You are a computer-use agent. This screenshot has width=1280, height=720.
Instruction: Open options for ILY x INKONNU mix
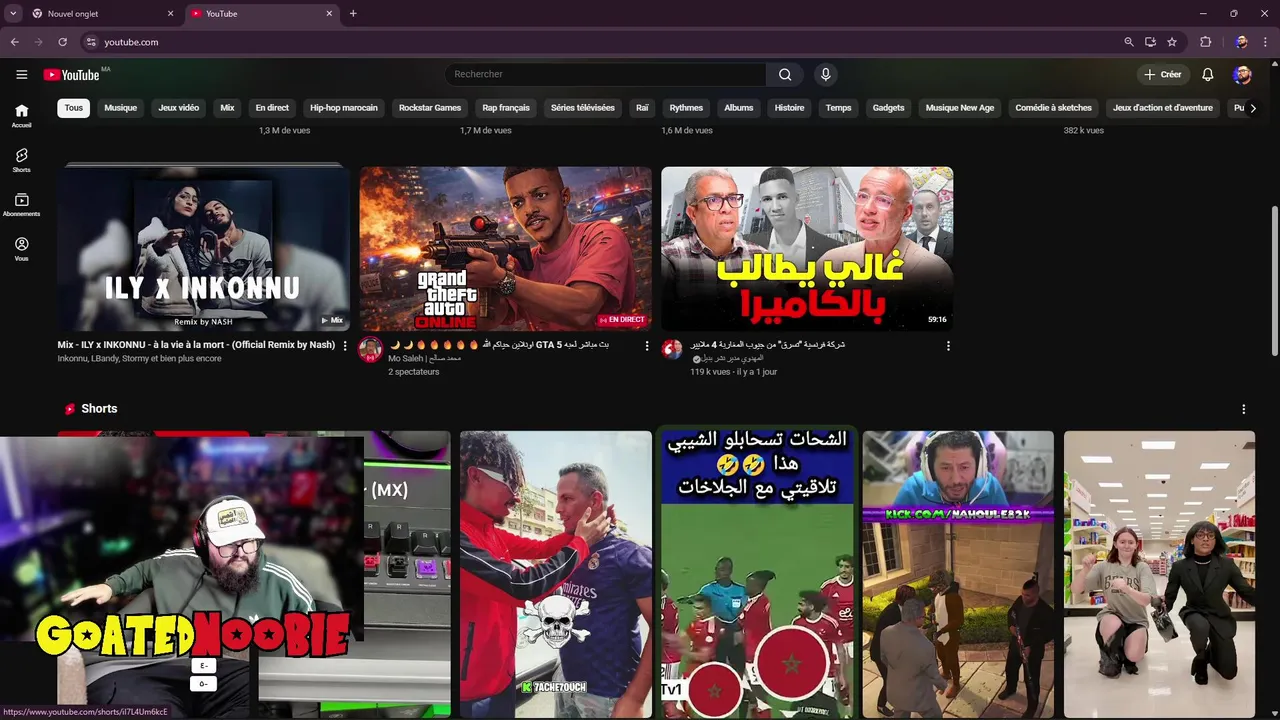(345, 345)
